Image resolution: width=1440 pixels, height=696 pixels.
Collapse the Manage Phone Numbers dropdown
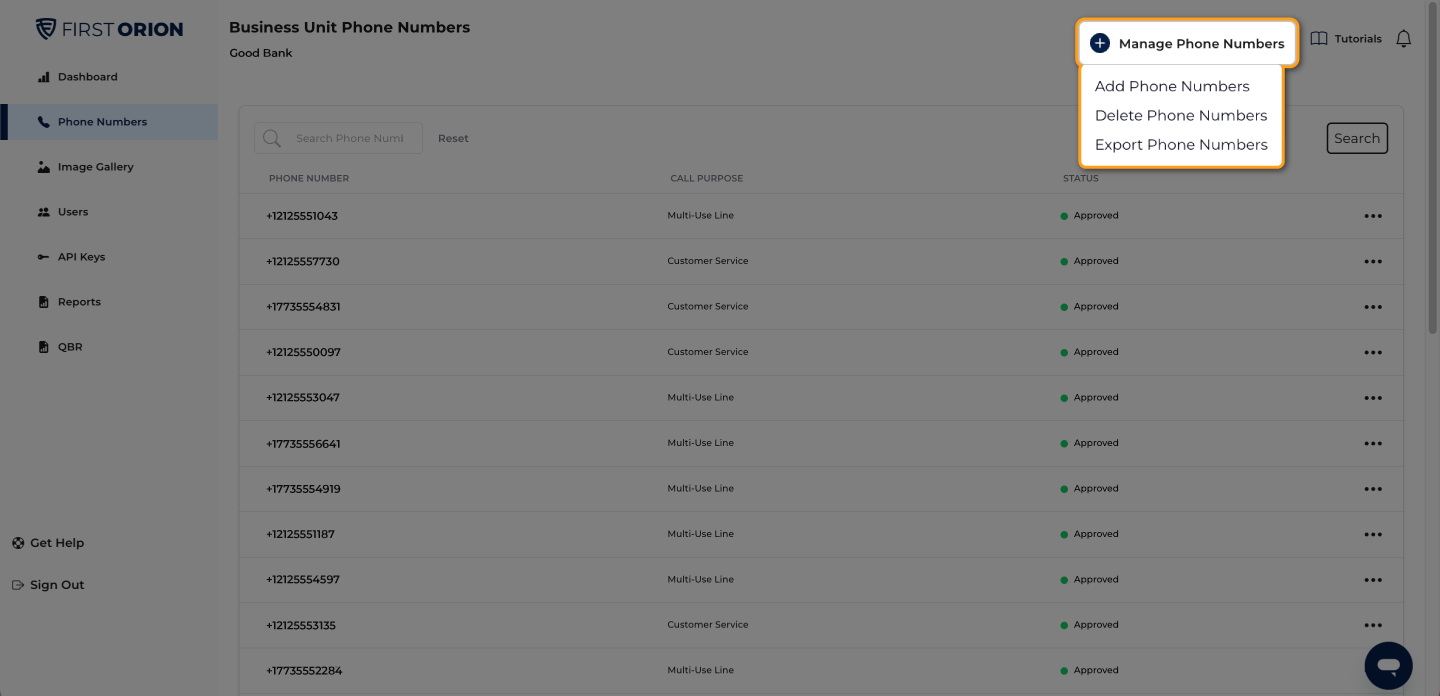[1187, 43]
